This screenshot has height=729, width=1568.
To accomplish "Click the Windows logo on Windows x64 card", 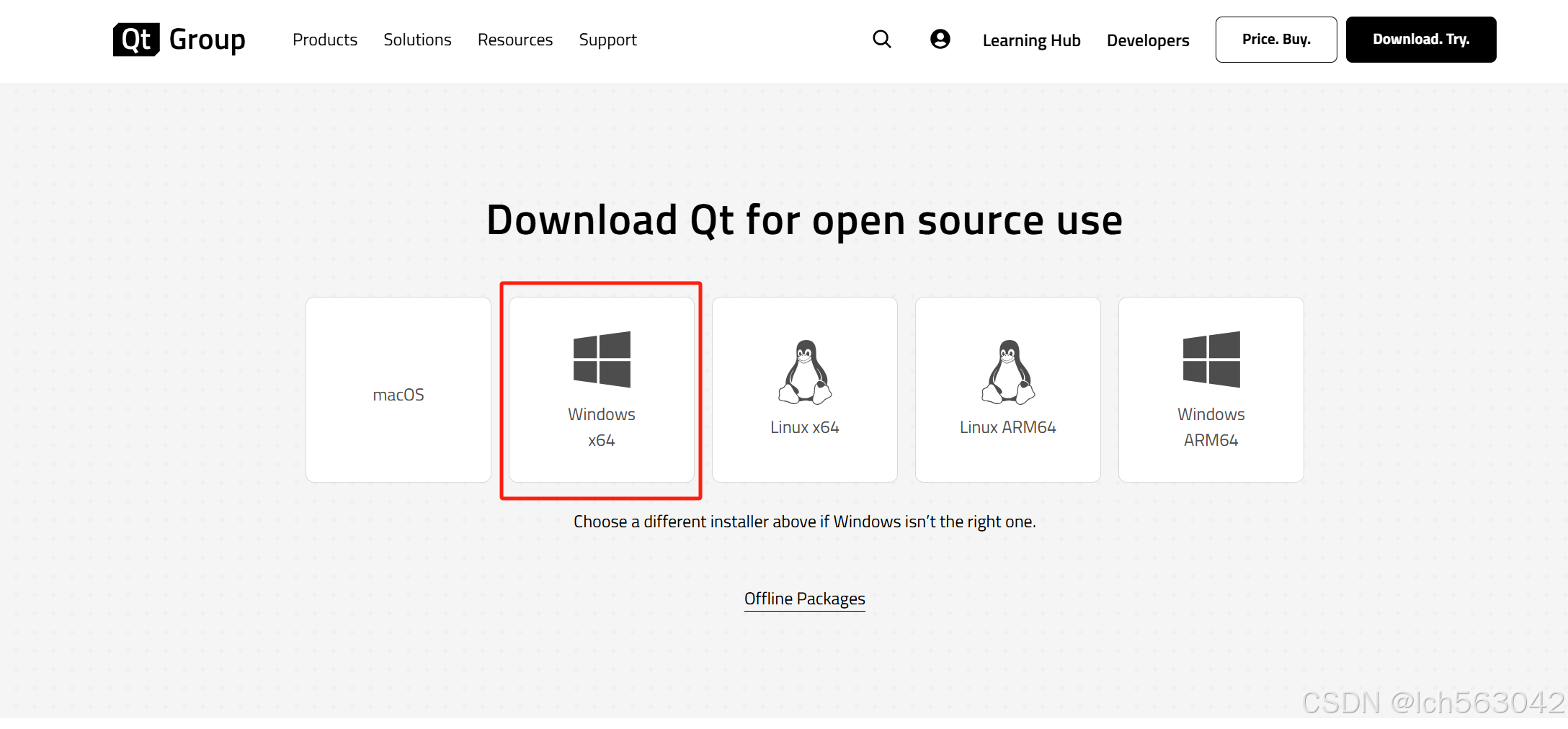I will coord(602,359).
